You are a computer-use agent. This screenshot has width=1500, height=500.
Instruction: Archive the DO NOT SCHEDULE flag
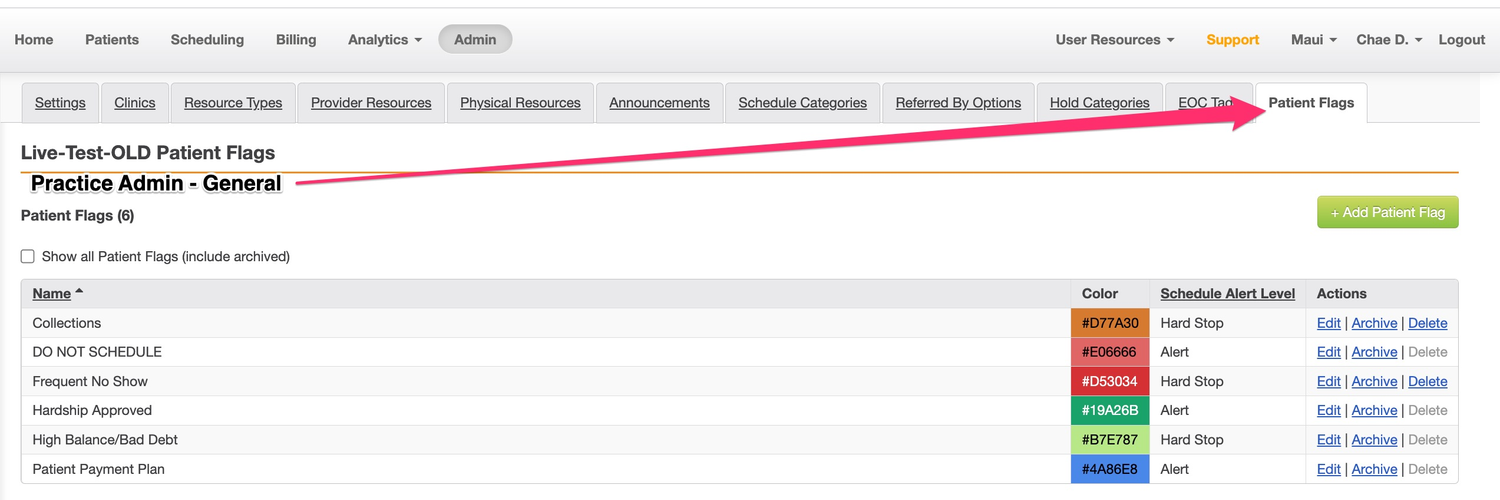1374,352
